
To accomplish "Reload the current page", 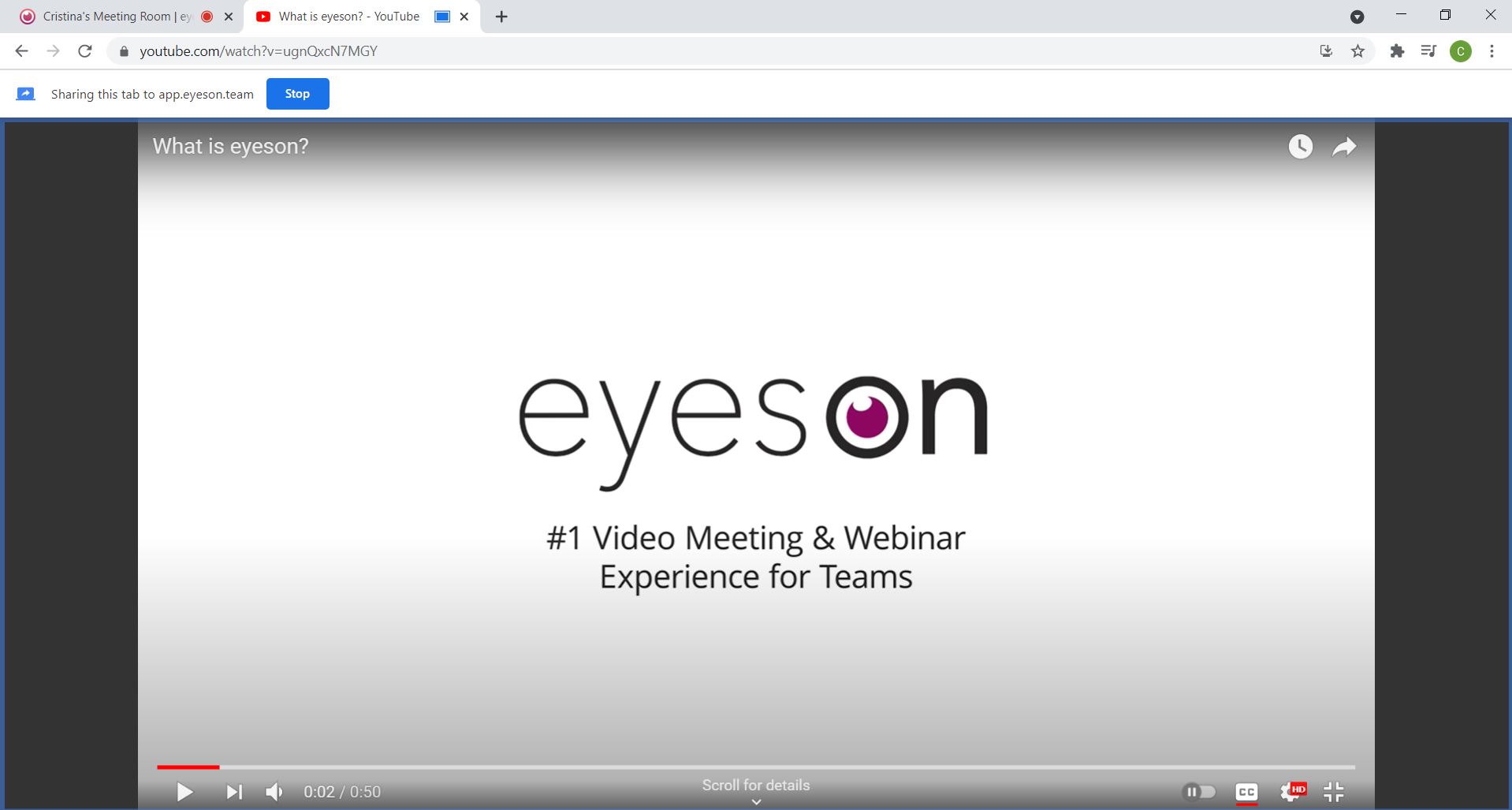I will click(x=85, y=51).
